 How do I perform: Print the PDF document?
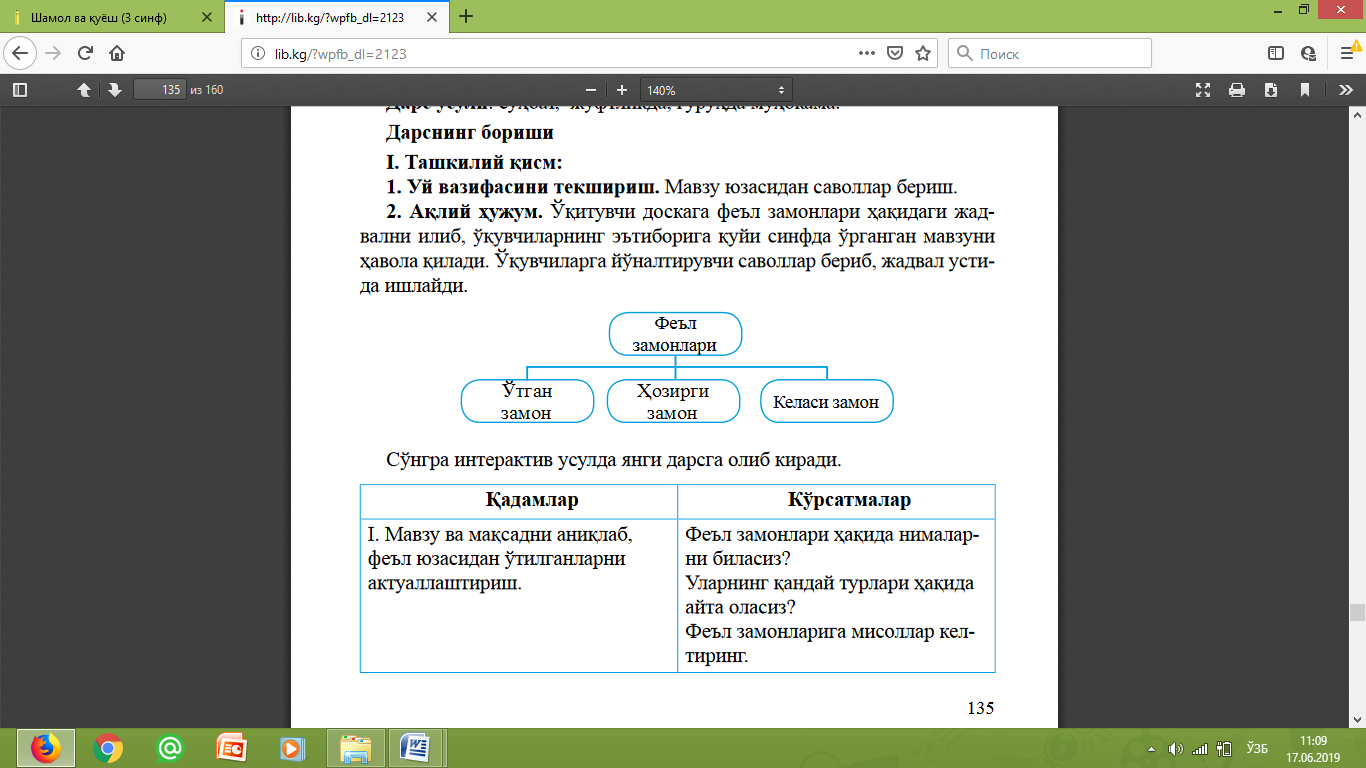(x=1237, y=90)
